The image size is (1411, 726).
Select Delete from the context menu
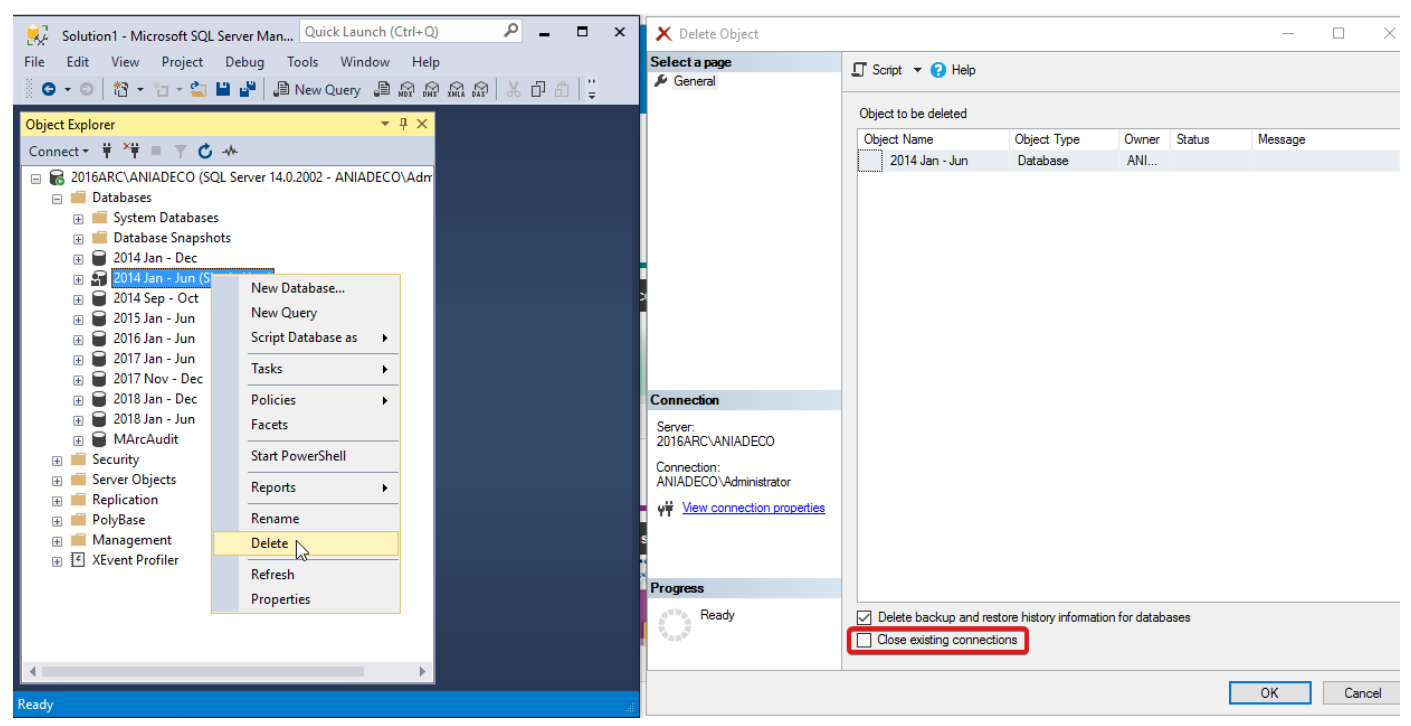pyautogui.click(x=269, y=544)
